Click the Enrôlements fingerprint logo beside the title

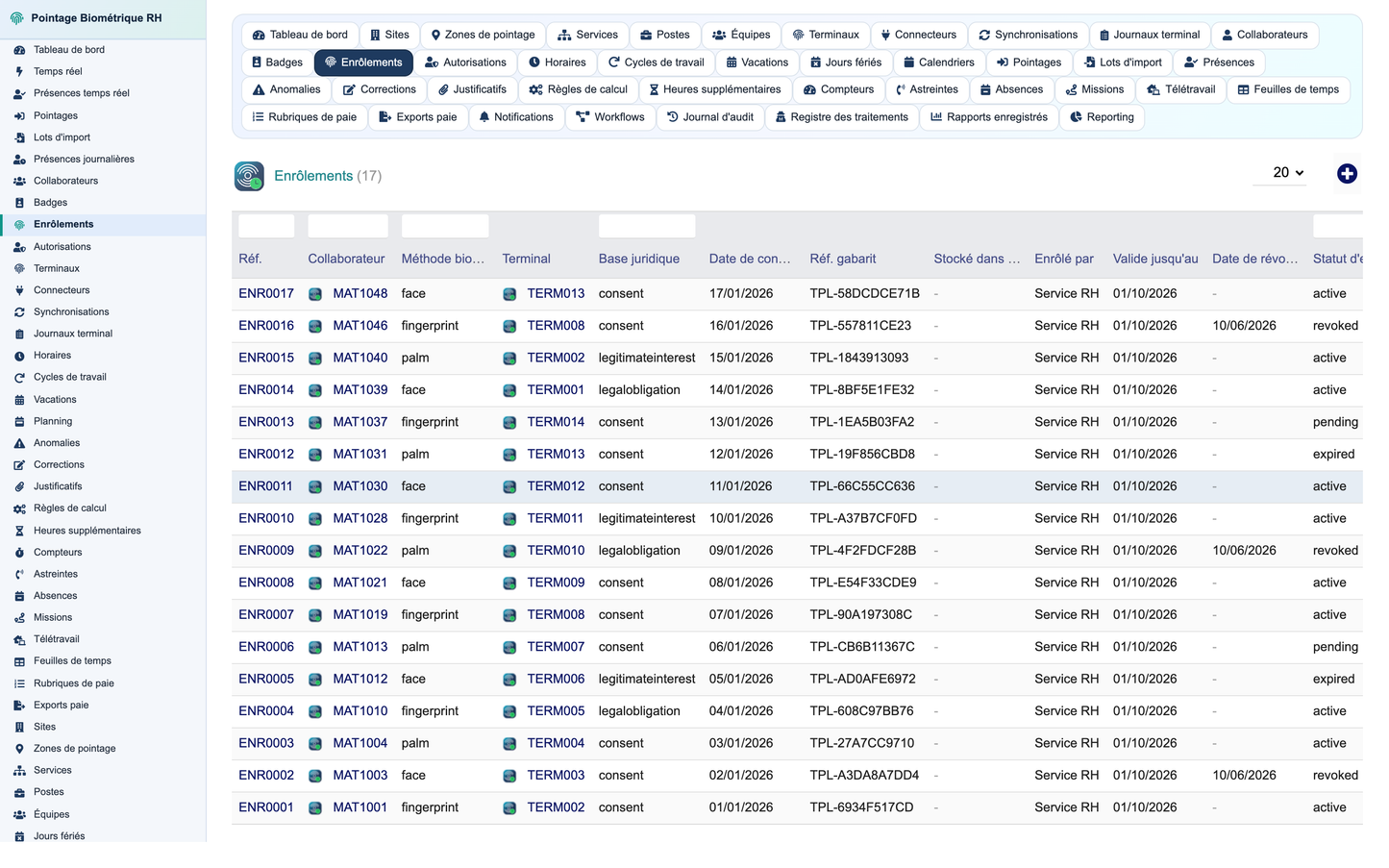point(249,176)
